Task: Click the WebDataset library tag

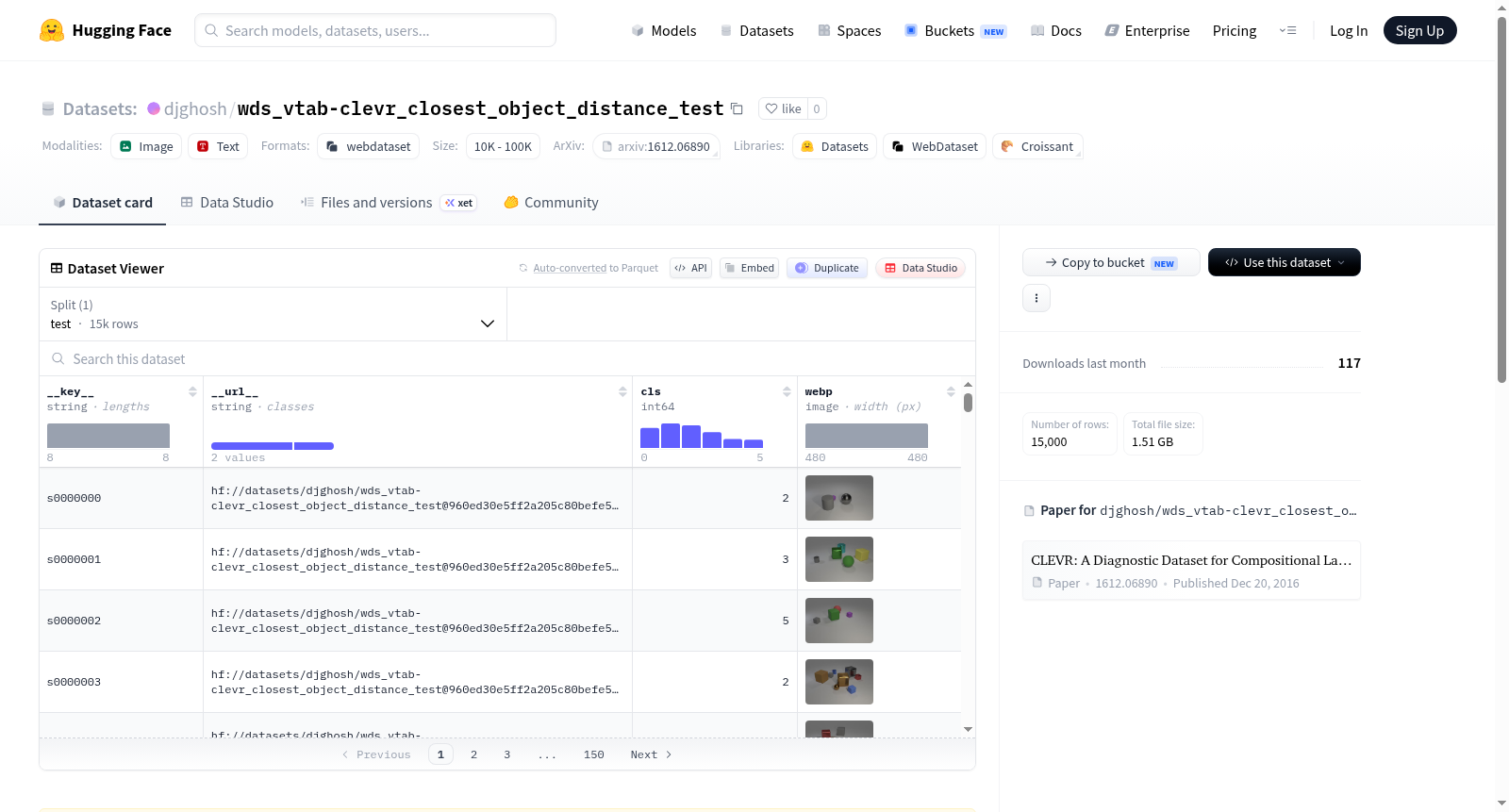Action: coord(935,146)
